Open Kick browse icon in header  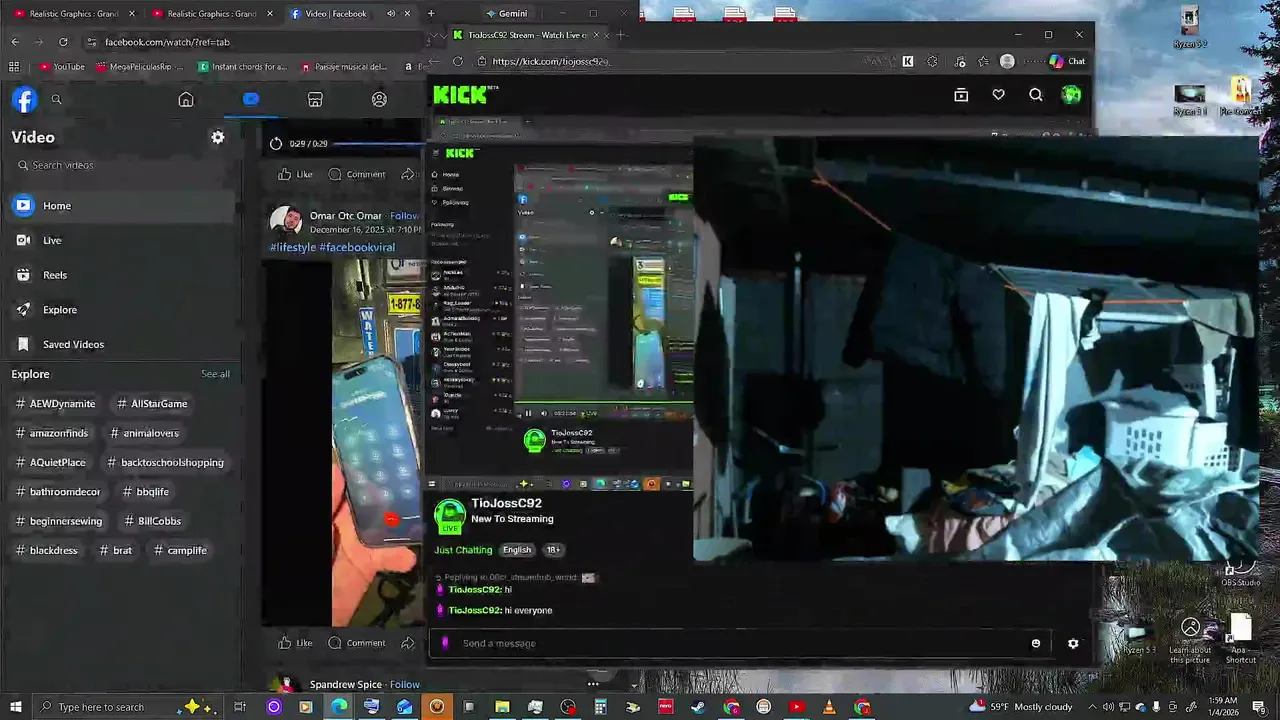[x=961, y=95]
